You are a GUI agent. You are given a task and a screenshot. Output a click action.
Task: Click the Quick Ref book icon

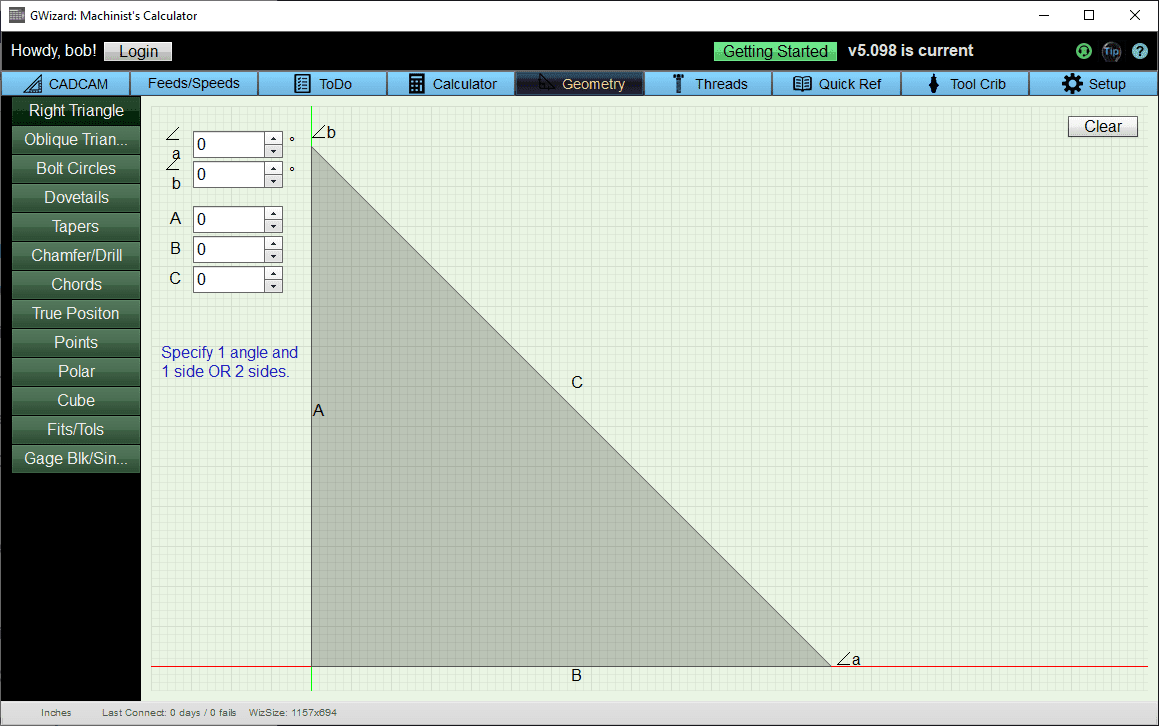pos(801,84)
